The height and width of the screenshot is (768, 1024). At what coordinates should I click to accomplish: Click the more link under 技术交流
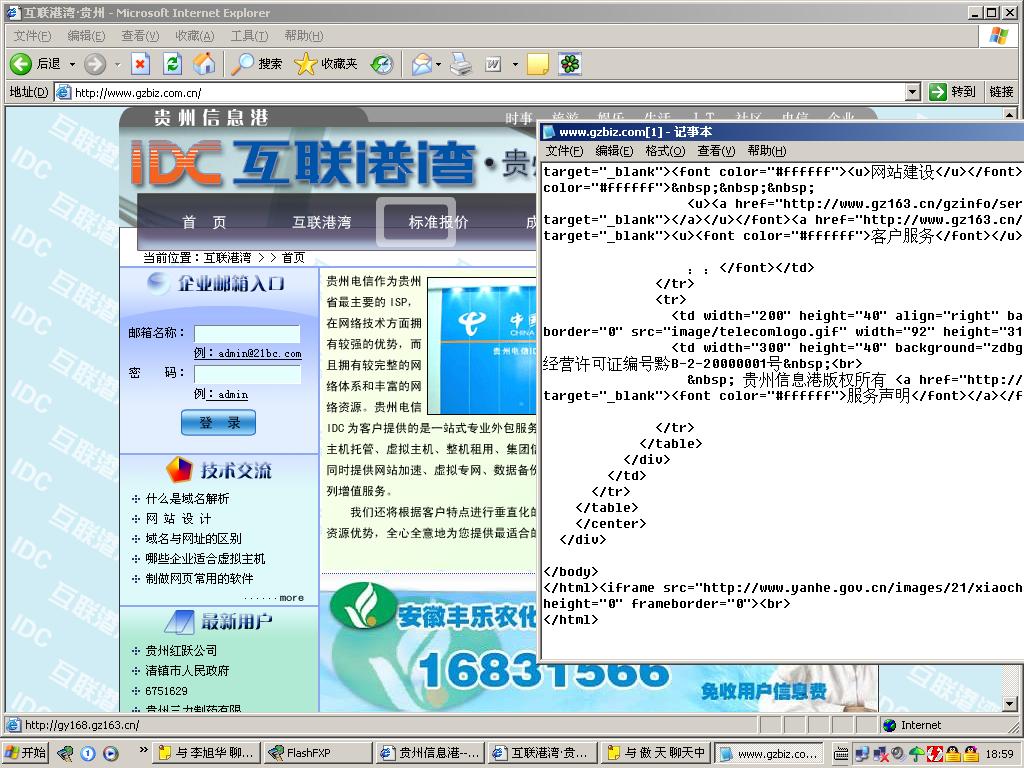291,598
